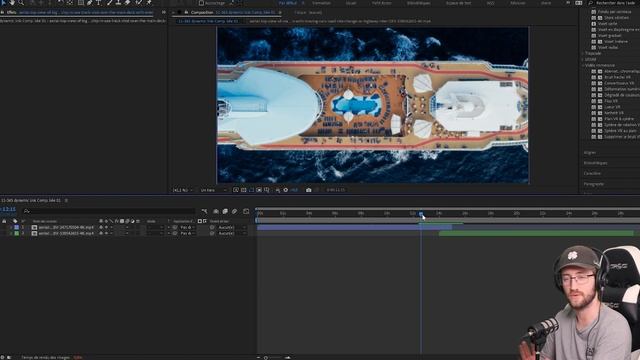Expand layer 1 properties triangle
This screenshot has width=640, height=360.
pyautogui.click(x=11, y=227)
